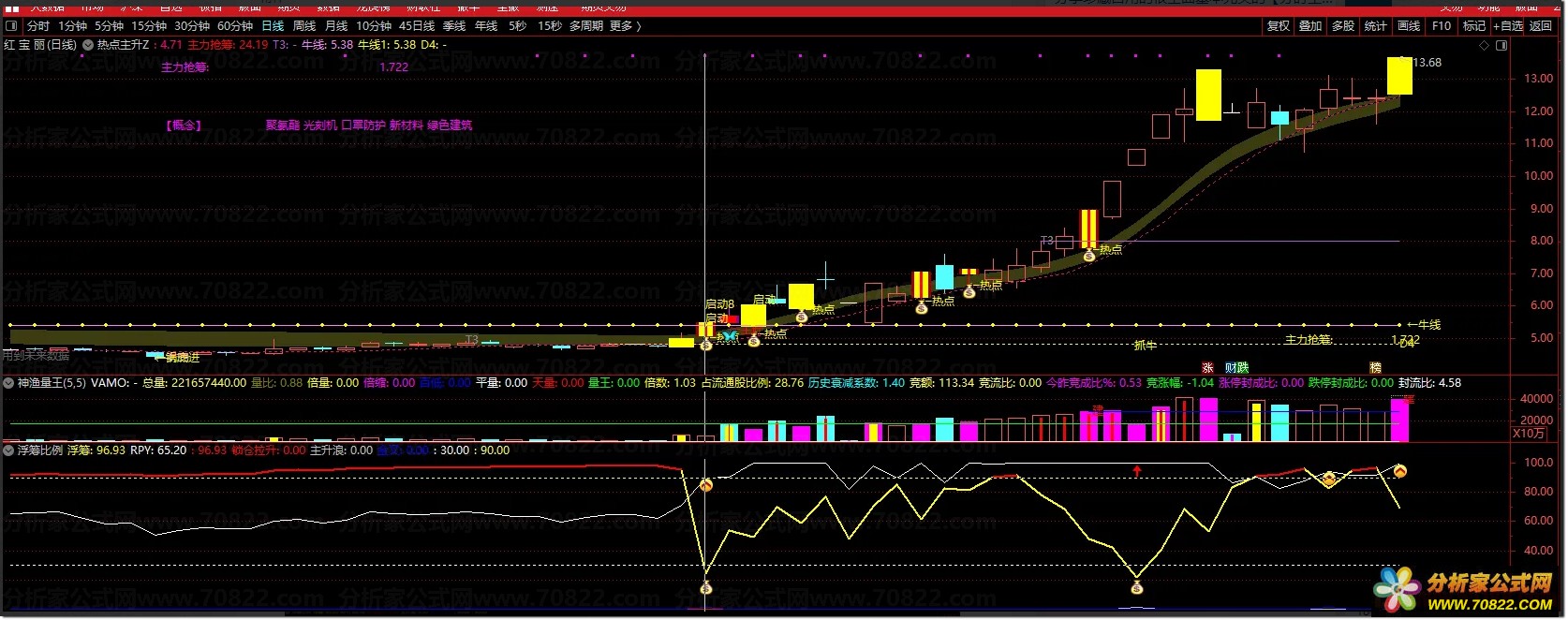This screenshot has width=1568, height=620.
Task: Click 用到未来数据 notice text
Action: click(x=36, y=356)
